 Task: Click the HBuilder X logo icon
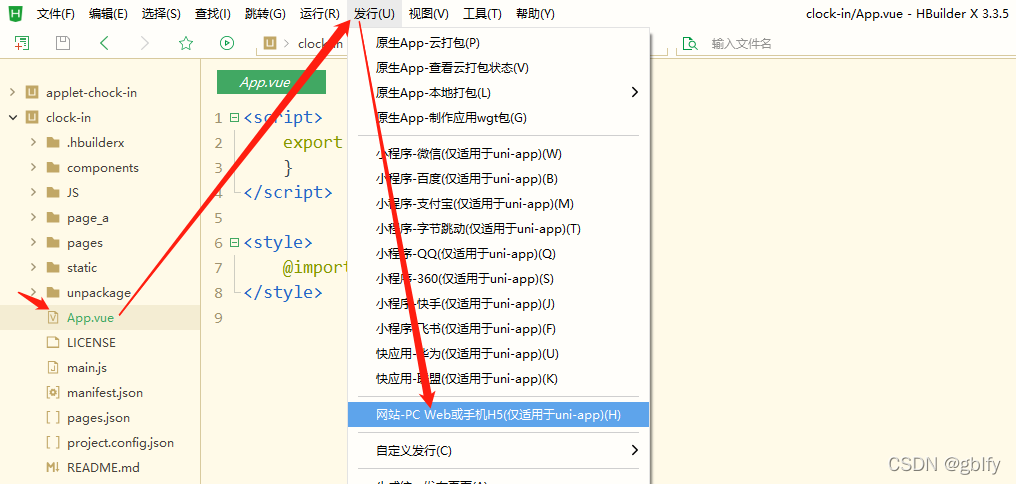coord(16,13)
